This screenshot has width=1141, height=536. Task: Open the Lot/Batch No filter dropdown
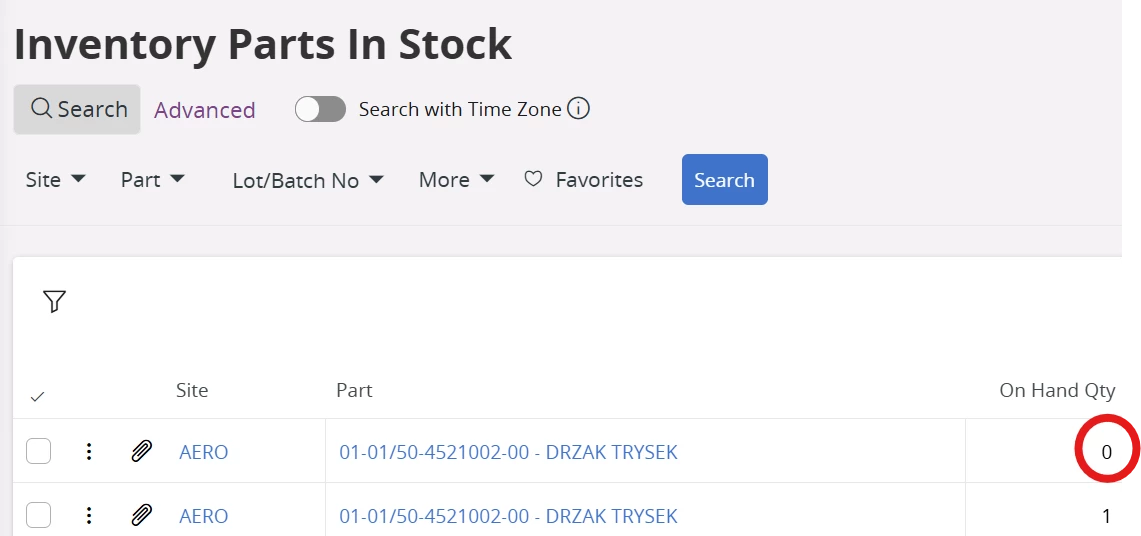[x=308, y=180]
